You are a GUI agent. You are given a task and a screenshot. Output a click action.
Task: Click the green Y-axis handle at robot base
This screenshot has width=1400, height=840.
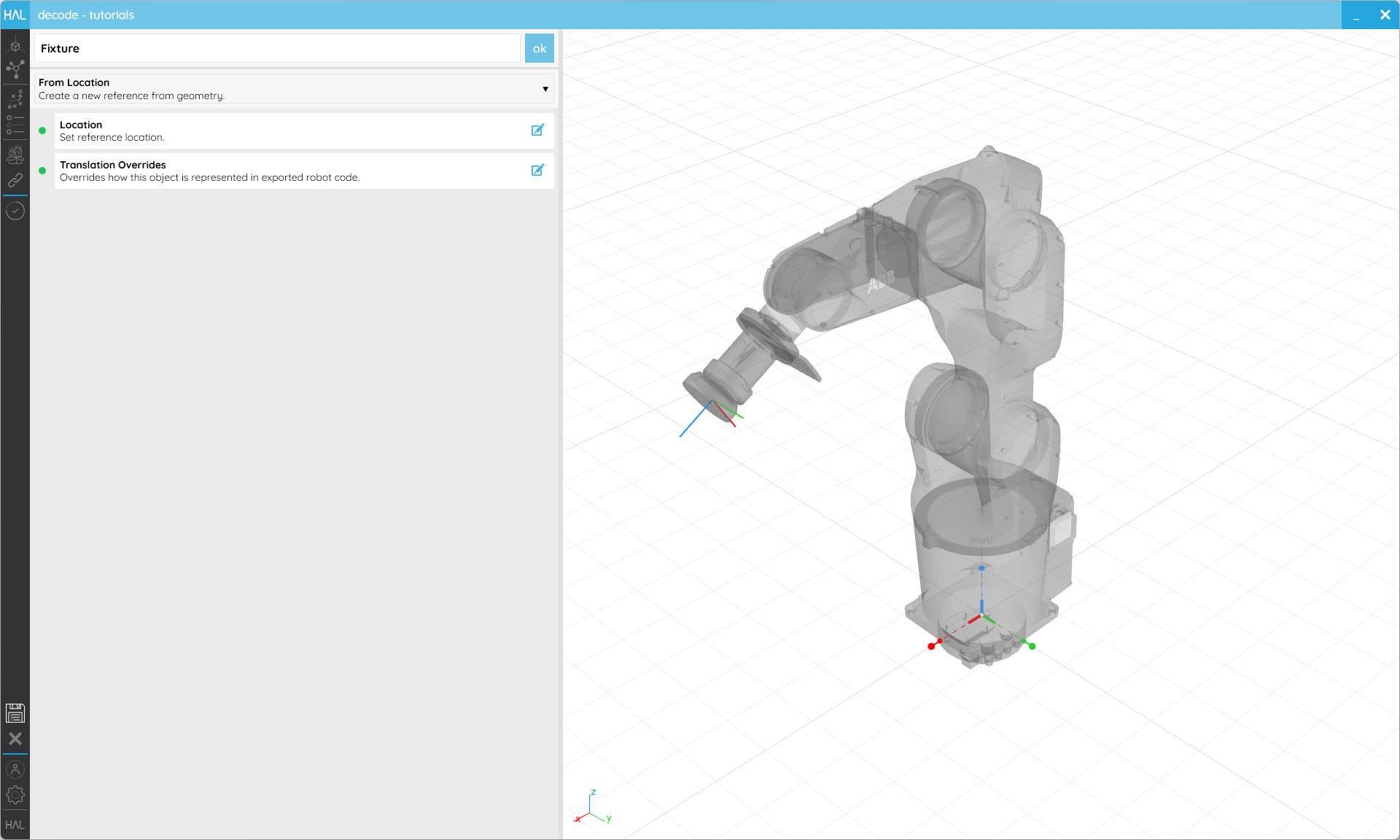coord(1032,646)
